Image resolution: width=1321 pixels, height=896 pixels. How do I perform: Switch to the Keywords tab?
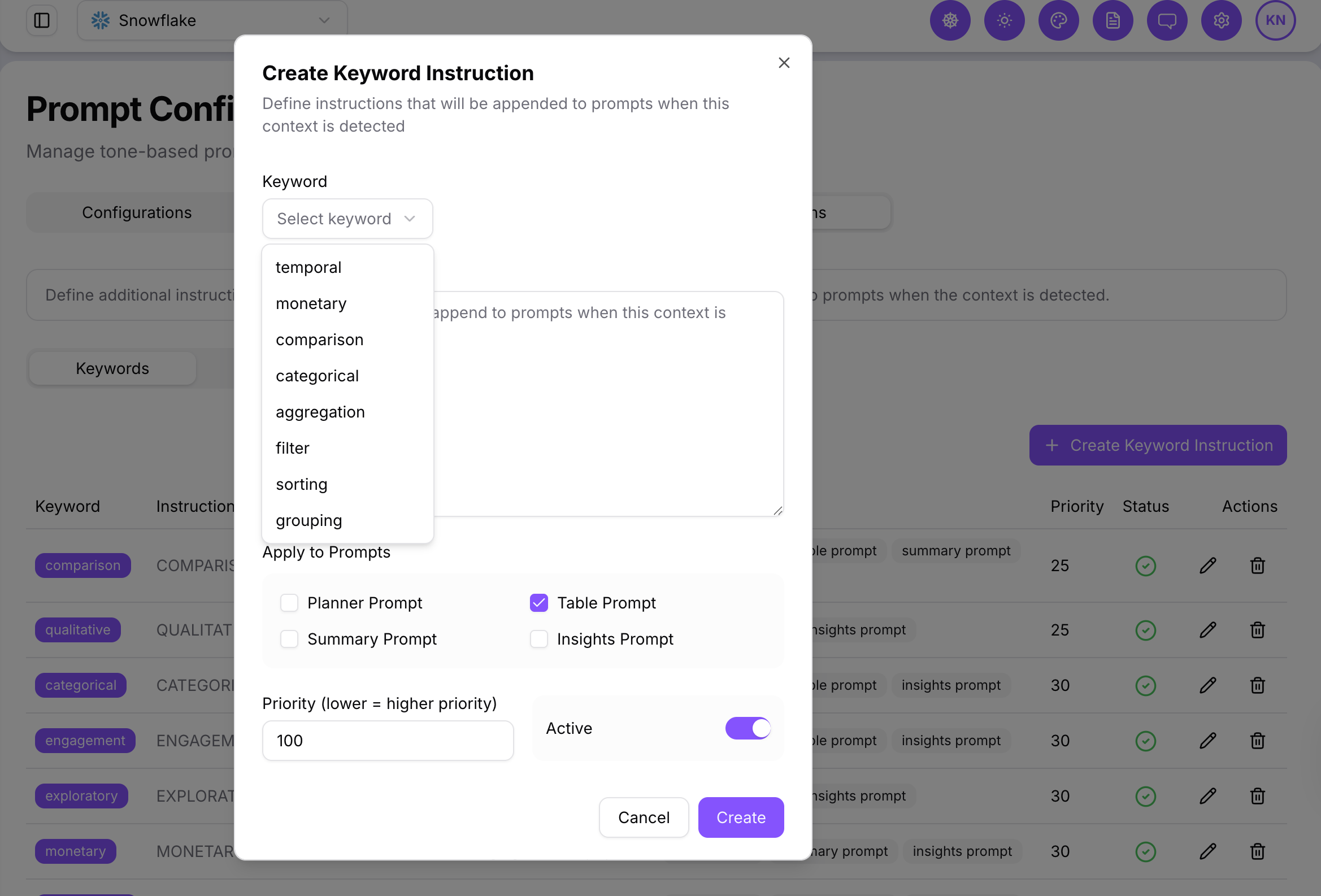(112, 368)
